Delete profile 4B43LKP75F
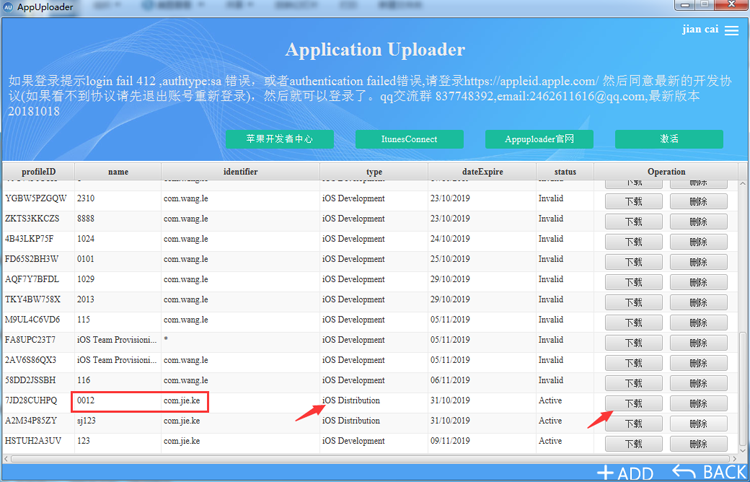This screenshot has width=750, height=482. [x=698, y=241]
